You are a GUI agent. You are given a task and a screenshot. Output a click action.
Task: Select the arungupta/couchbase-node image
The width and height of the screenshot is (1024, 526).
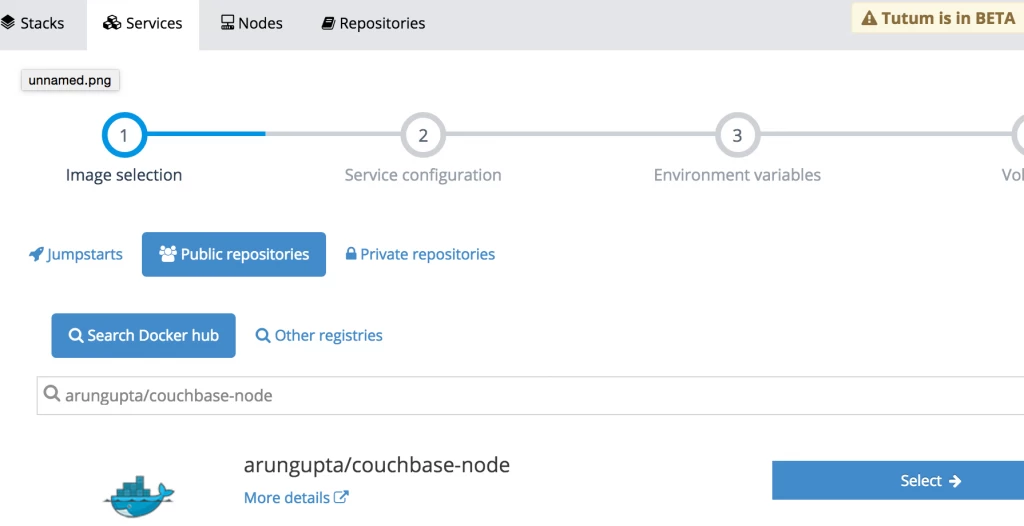(898, 480)
